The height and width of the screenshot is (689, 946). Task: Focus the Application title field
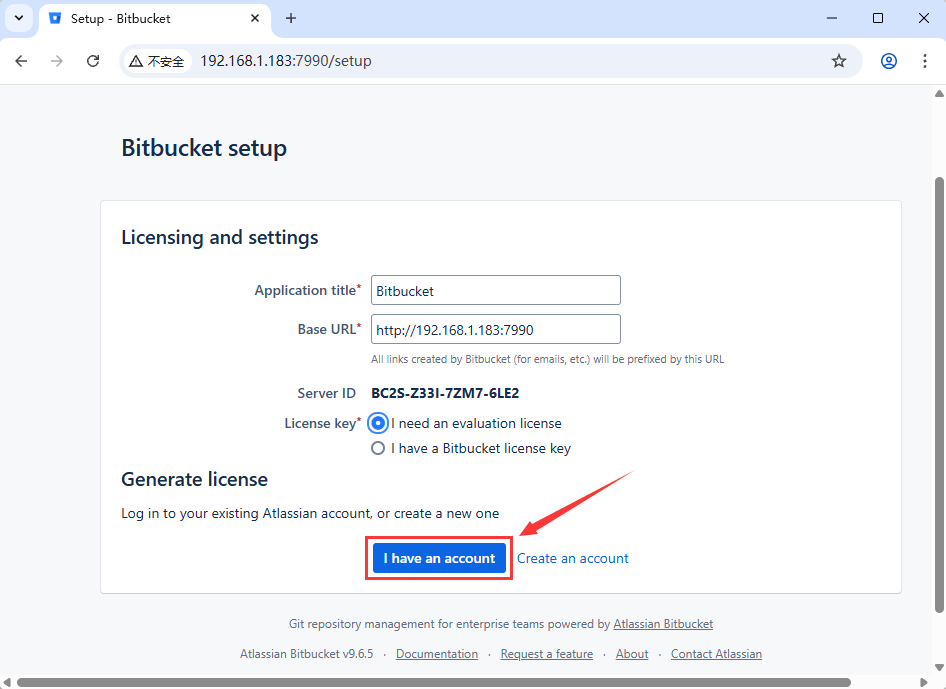(x=495, y=290)
